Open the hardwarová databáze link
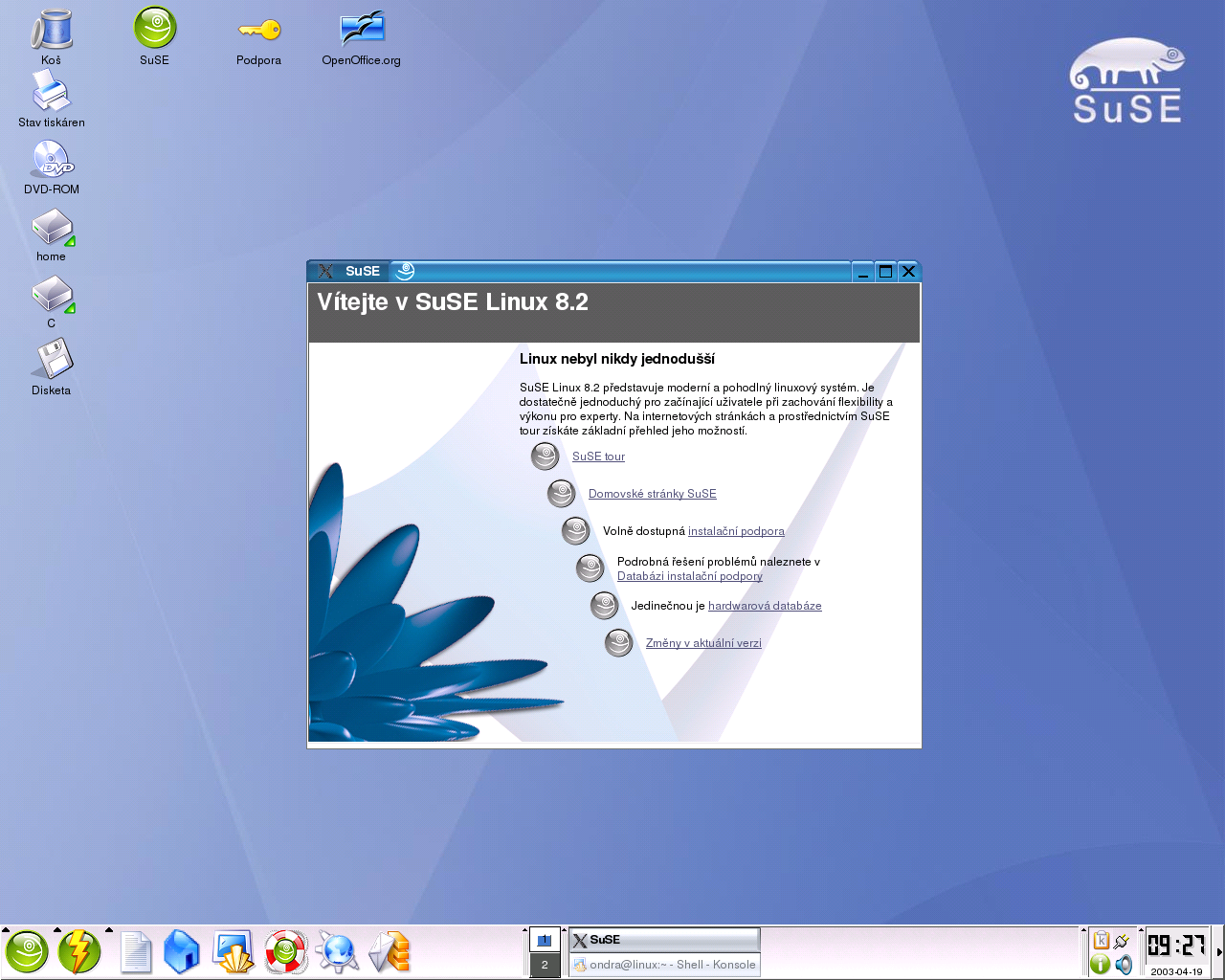The width and height of the screenshot is (1225, 980). [x=765, y=606]
